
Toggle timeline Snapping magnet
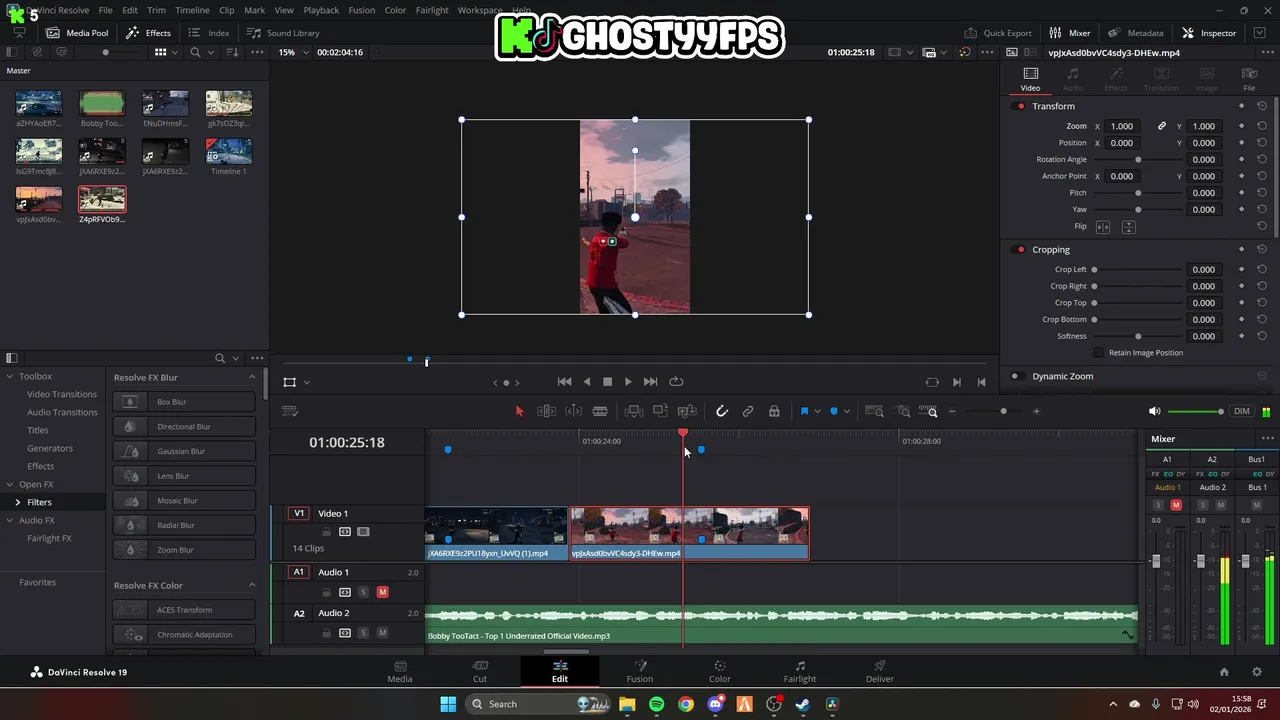(722, 411)
